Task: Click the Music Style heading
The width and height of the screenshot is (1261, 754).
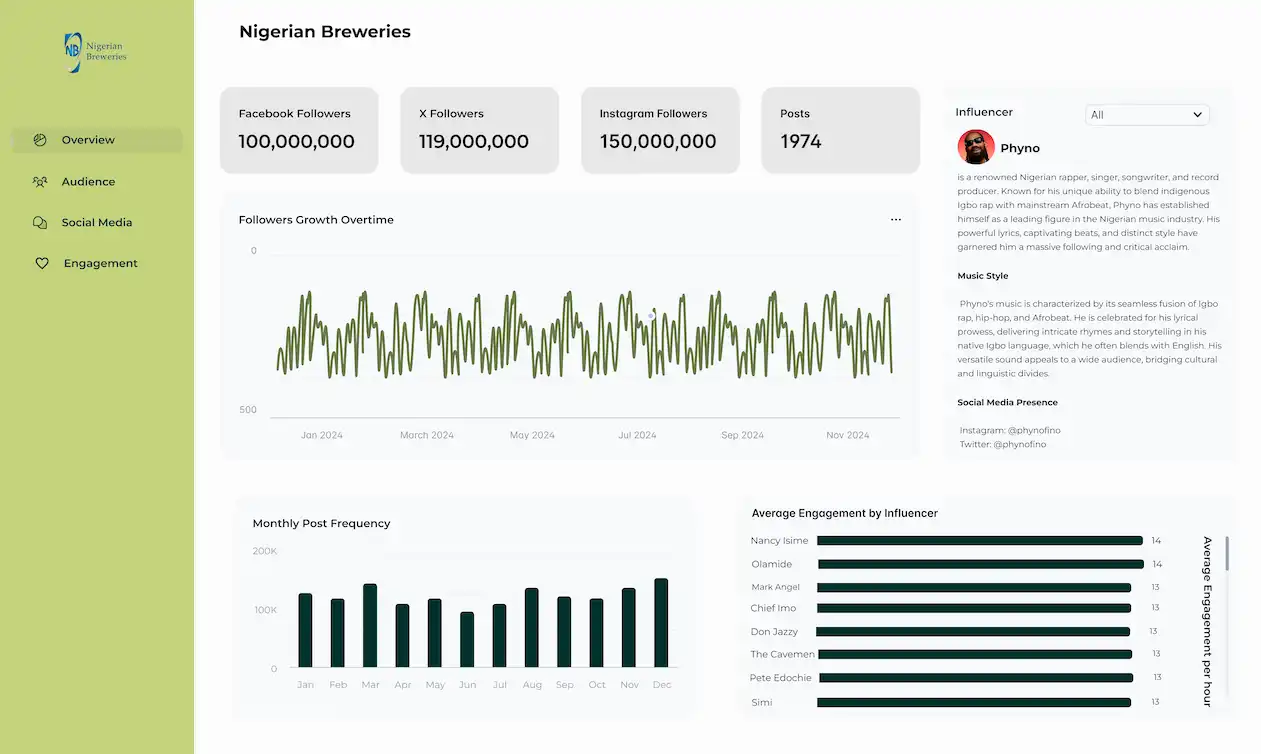Action: pyautogui.click(x=983, y=276)
